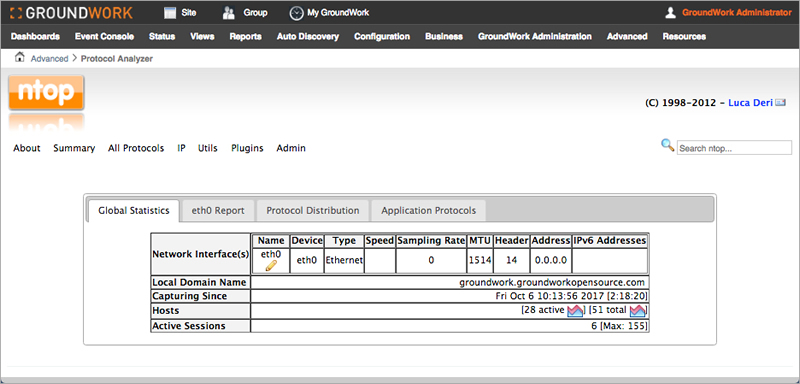Click the Group label in header
800x384 pixels.
click(x=255, y=13)
